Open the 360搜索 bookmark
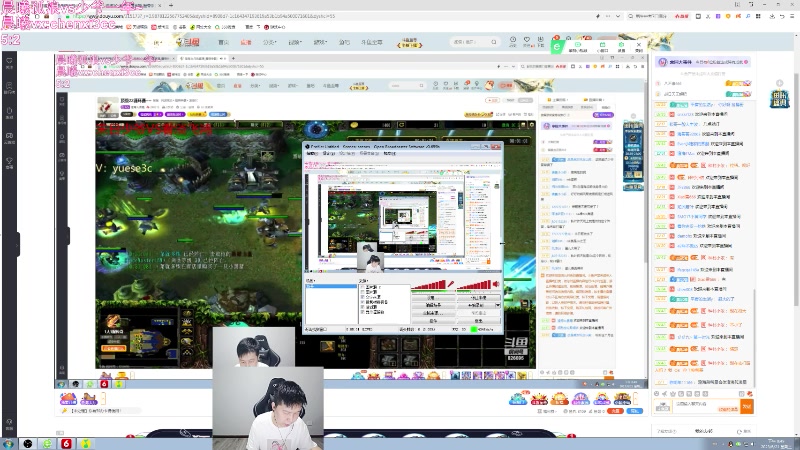Image resolution: width=800 pixels, height=450 pixels. click(226, 27)
